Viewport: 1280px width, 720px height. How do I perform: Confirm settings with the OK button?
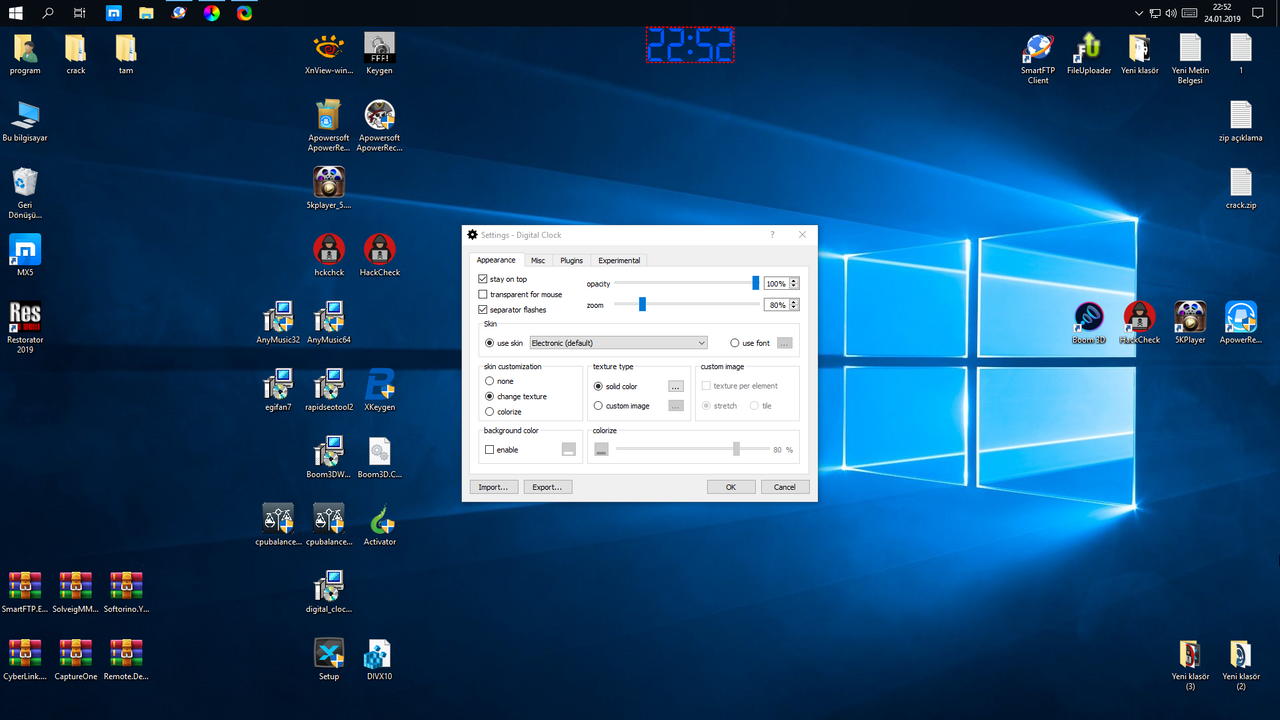point(731,487)
